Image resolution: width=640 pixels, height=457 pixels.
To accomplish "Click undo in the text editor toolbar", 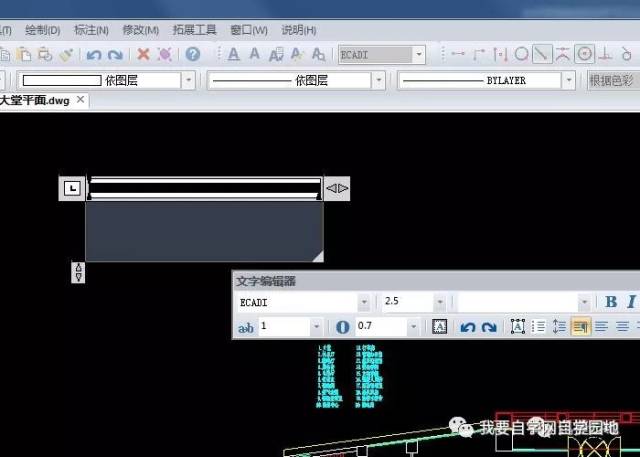I will click(468, 327).
